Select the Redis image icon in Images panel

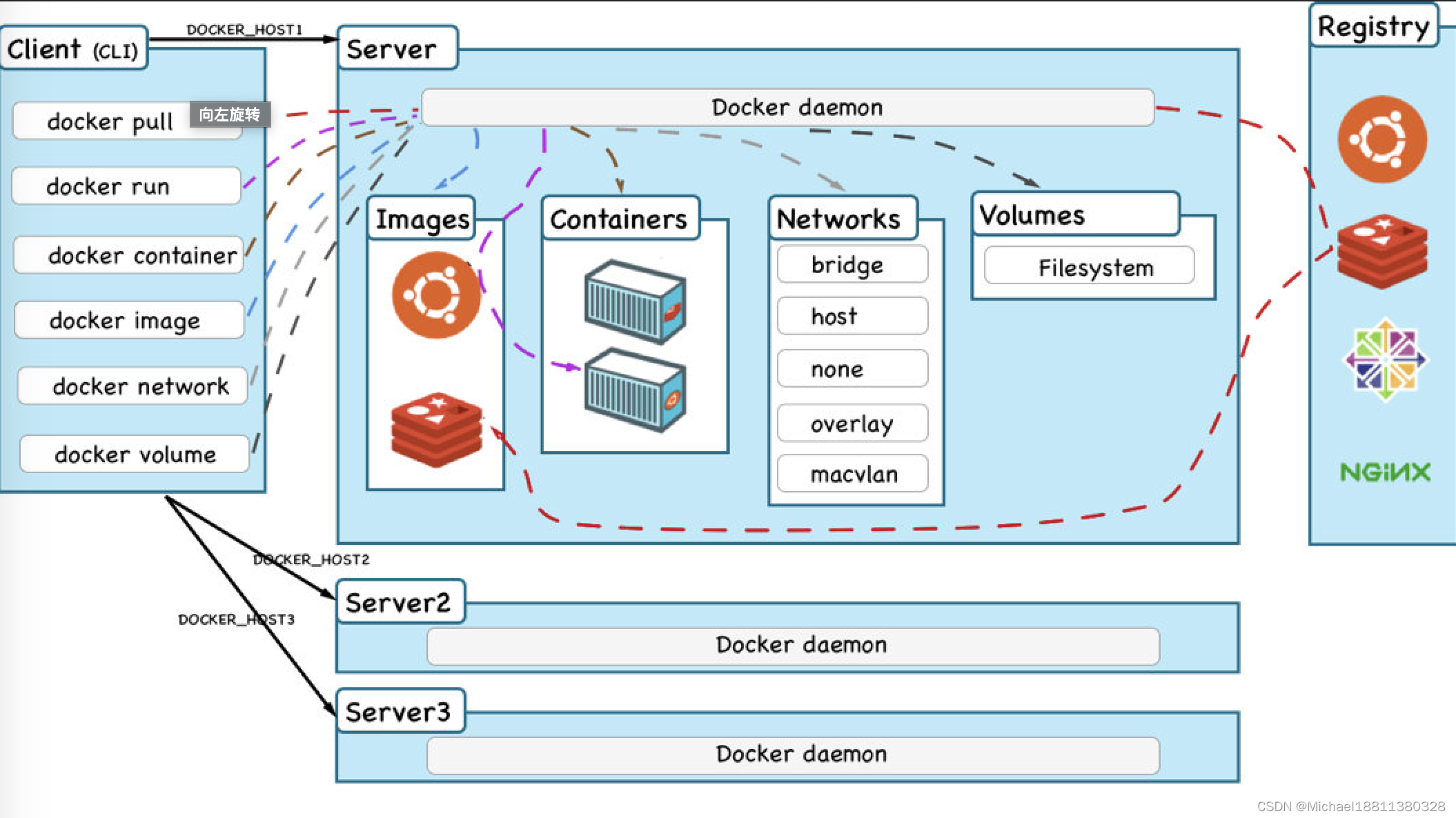point(436,430)
